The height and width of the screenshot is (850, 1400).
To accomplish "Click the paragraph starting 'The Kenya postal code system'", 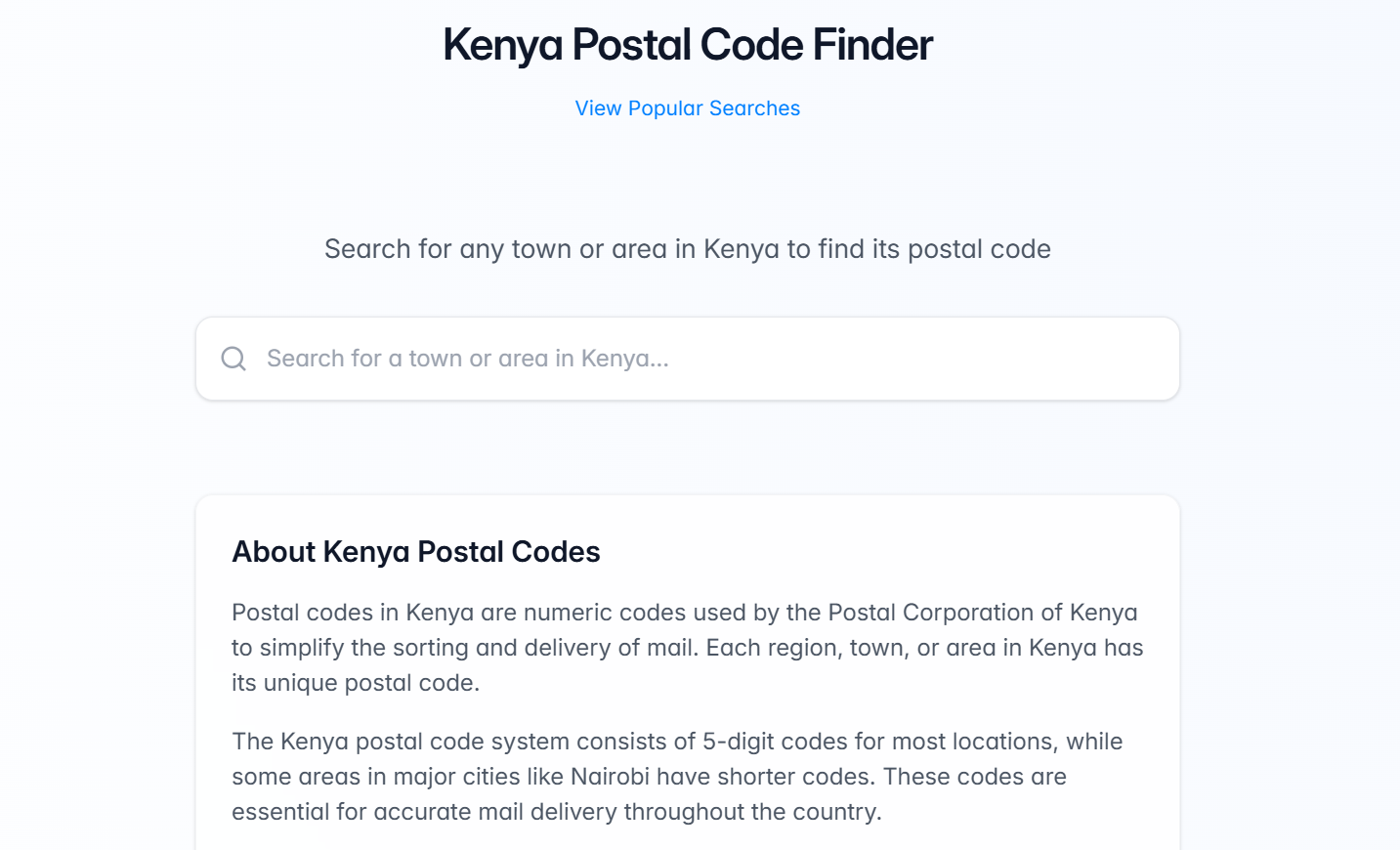I will 677,777.
